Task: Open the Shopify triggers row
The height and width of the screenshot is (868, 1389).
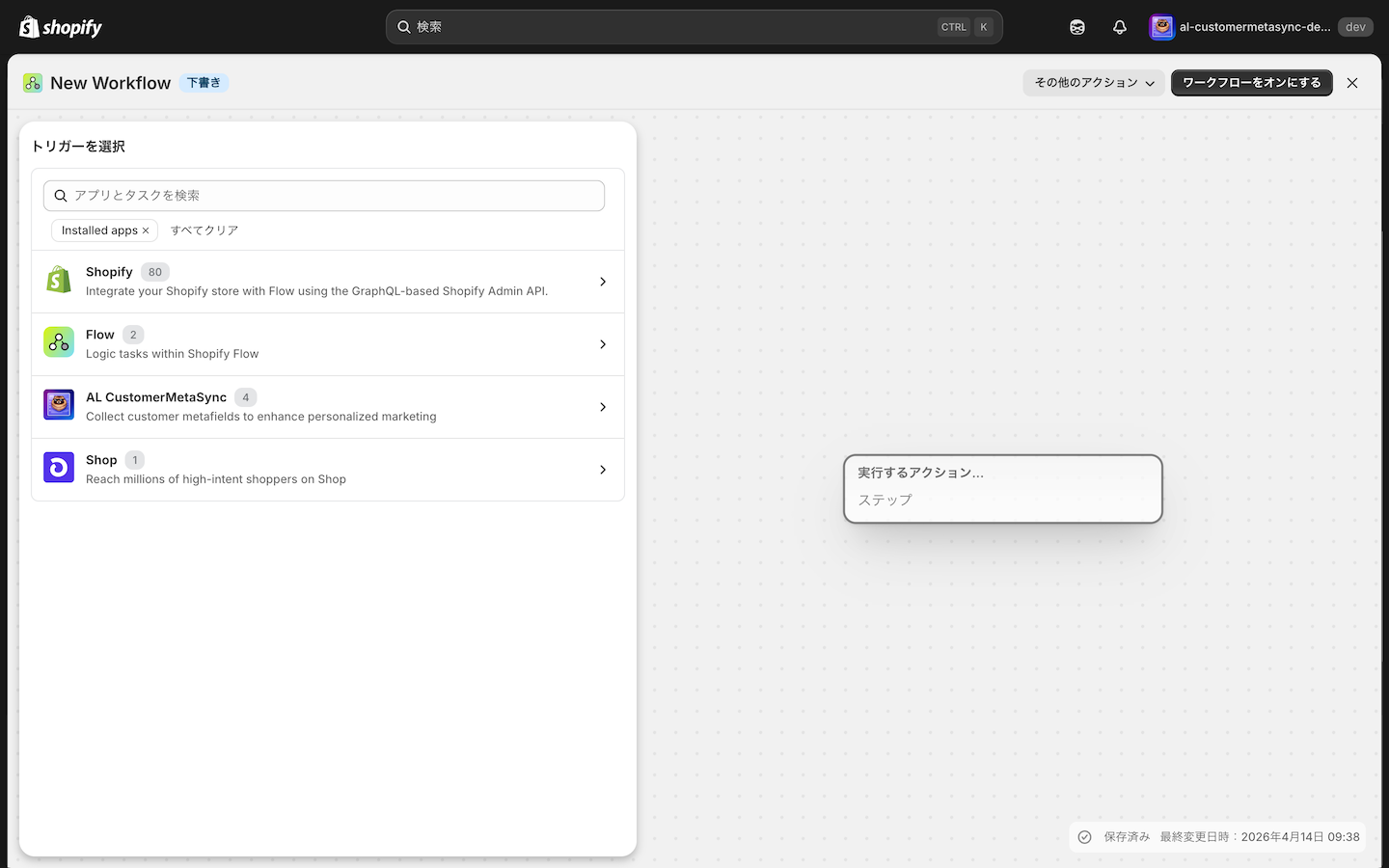Action: click(328, 282)
